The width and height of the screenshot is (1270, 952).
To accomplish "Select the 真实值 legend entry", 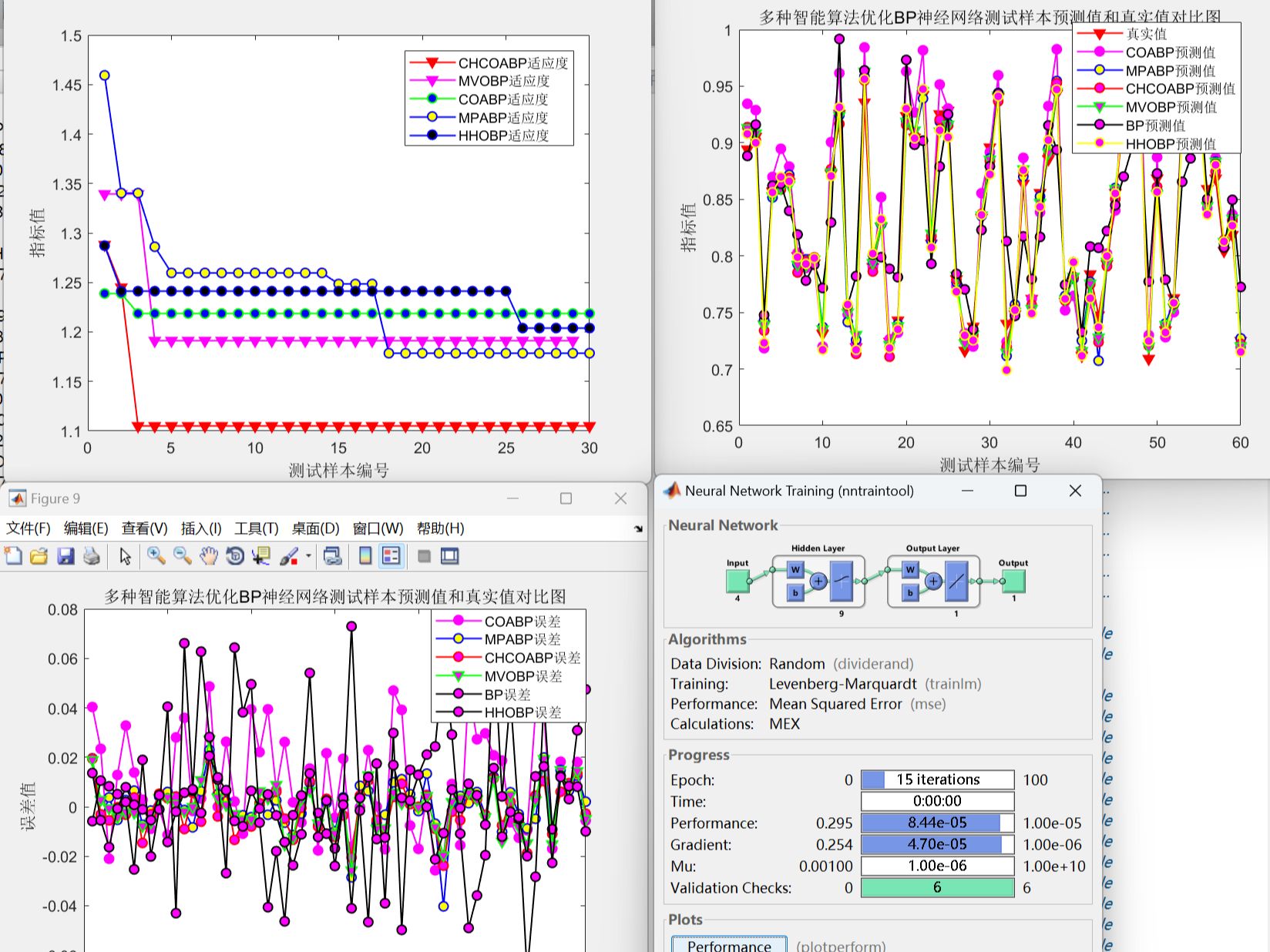I will pyautogui.click(x=1121, y=34).
